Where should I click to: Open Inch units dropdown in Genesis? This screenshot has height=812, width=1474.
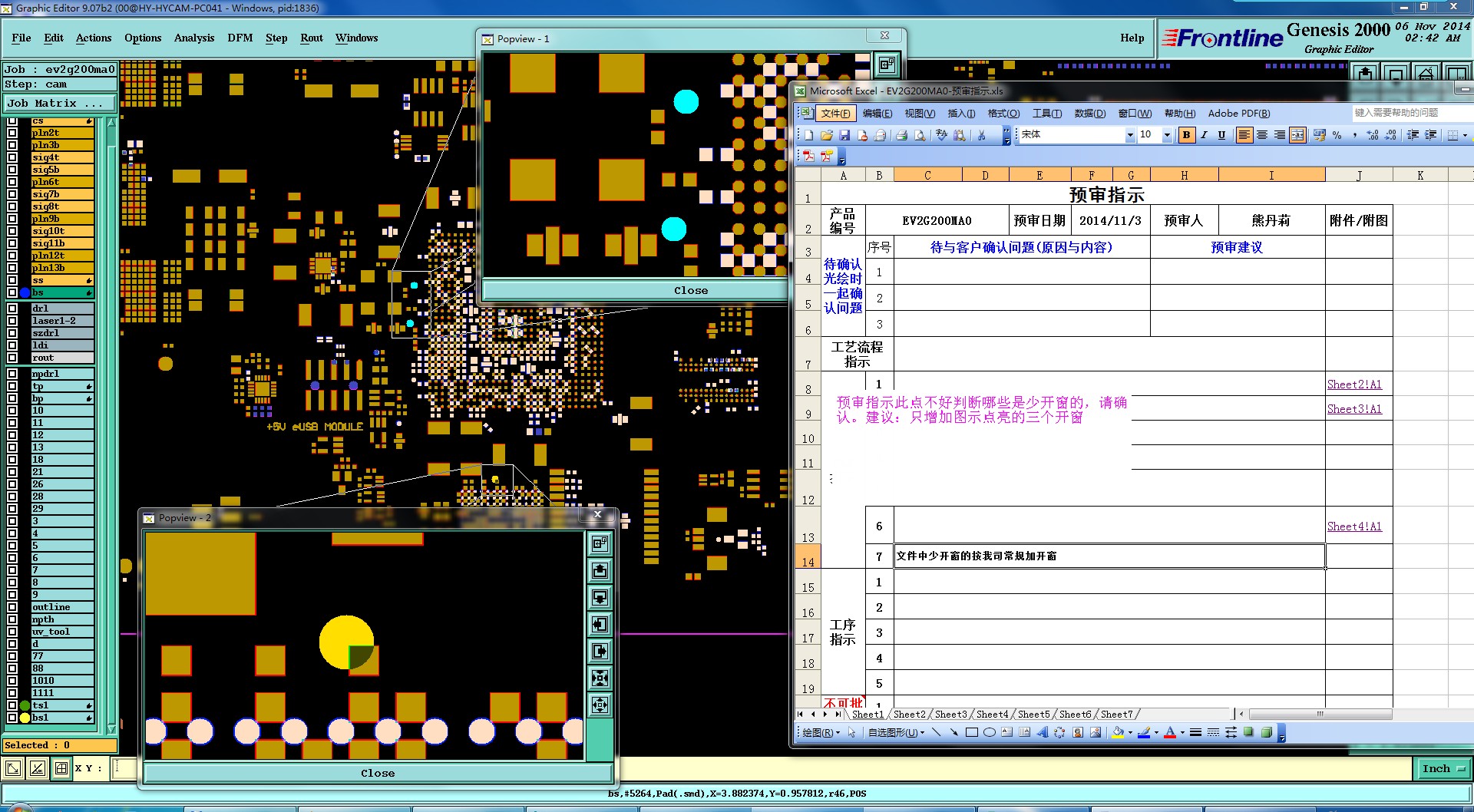point(1443,768)
